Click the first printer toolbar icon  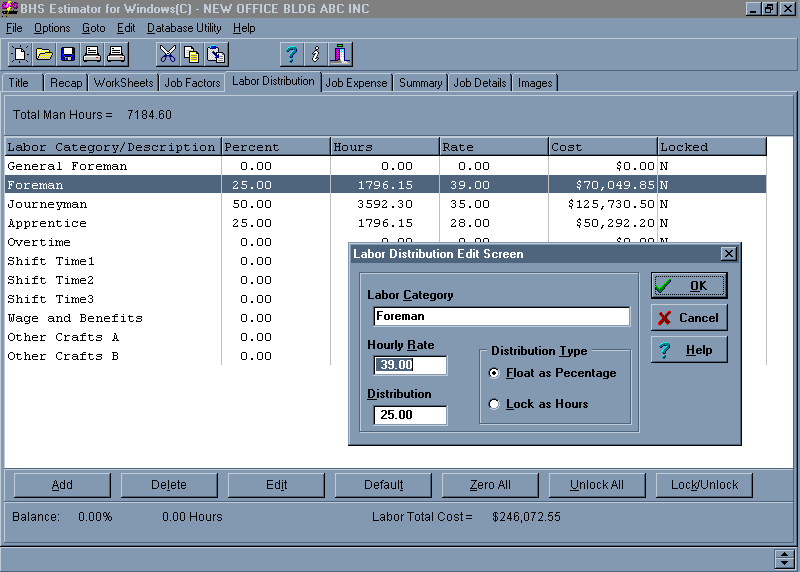point(92,54)
